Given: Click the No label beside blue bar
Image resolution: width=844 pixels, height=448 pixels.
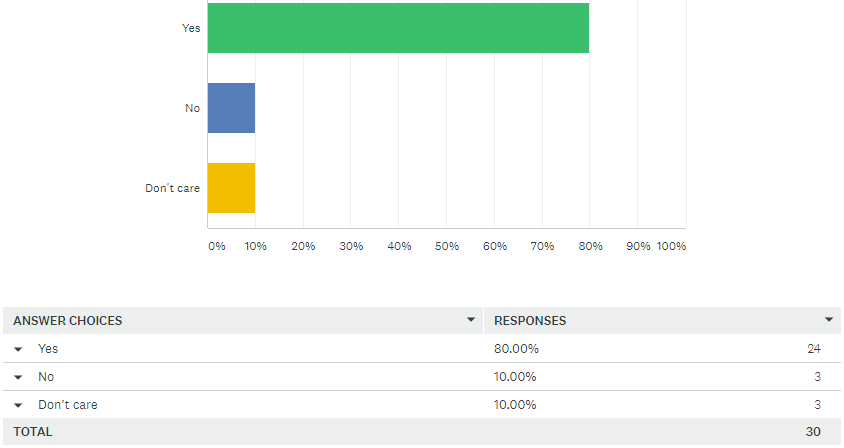Looking at the screenshot, I should (x=193, y=108).
